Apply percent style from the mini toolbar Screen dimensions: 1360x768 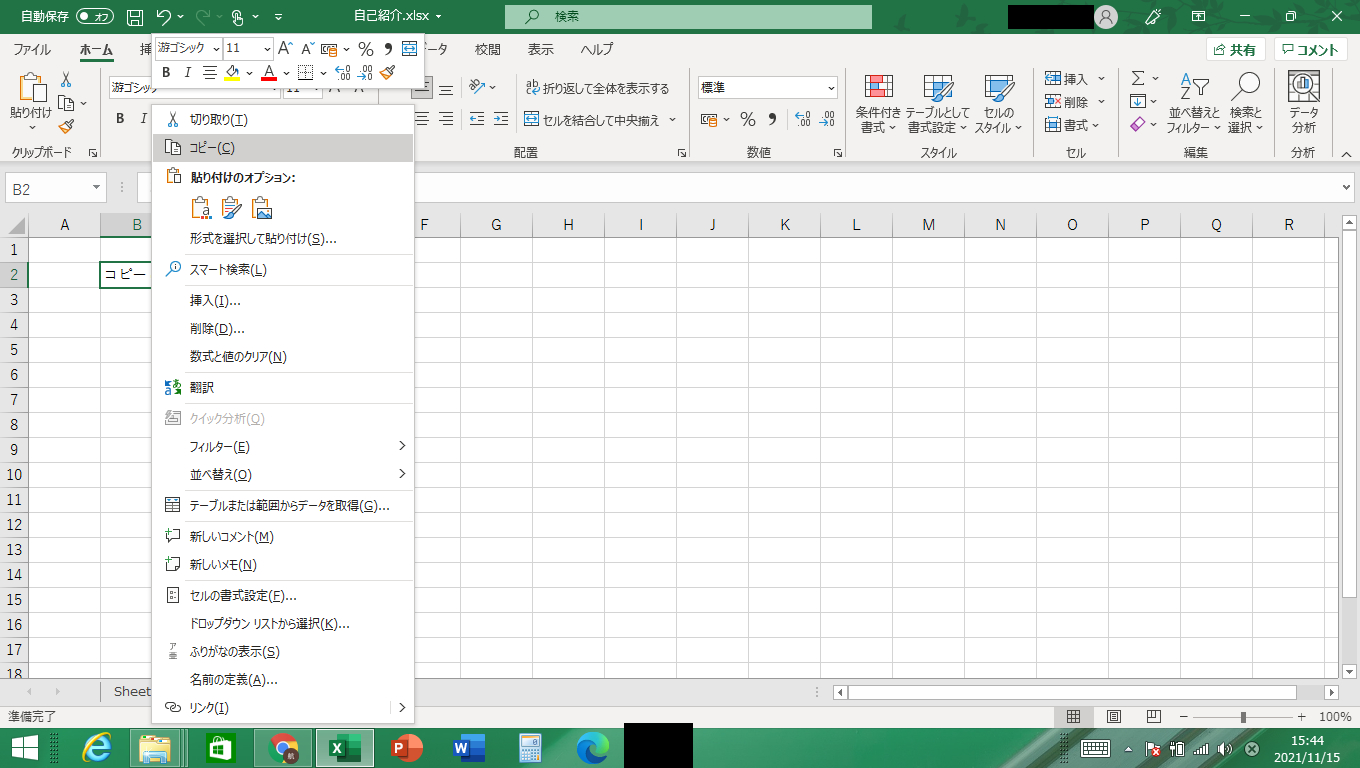(x=366, y=48)
